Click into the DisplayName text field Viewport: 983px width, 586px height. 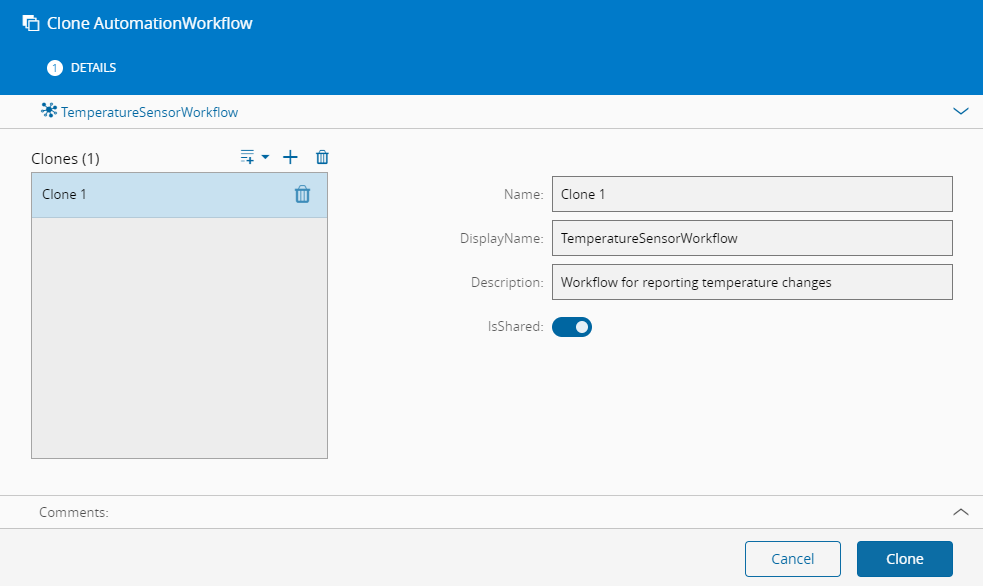coord(751,238)
